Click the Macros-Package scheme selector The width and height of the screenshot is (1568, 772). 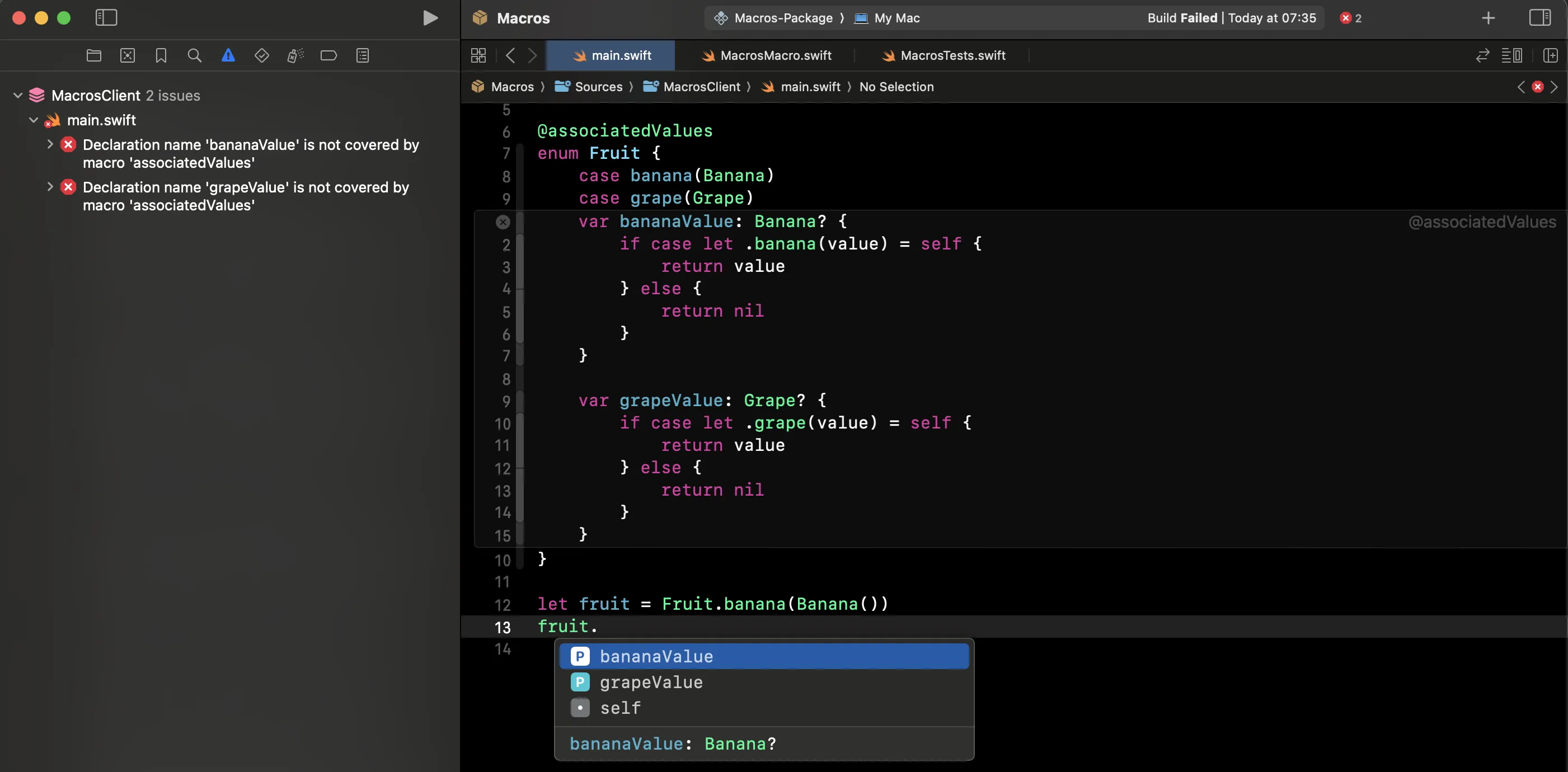(783, 18)
